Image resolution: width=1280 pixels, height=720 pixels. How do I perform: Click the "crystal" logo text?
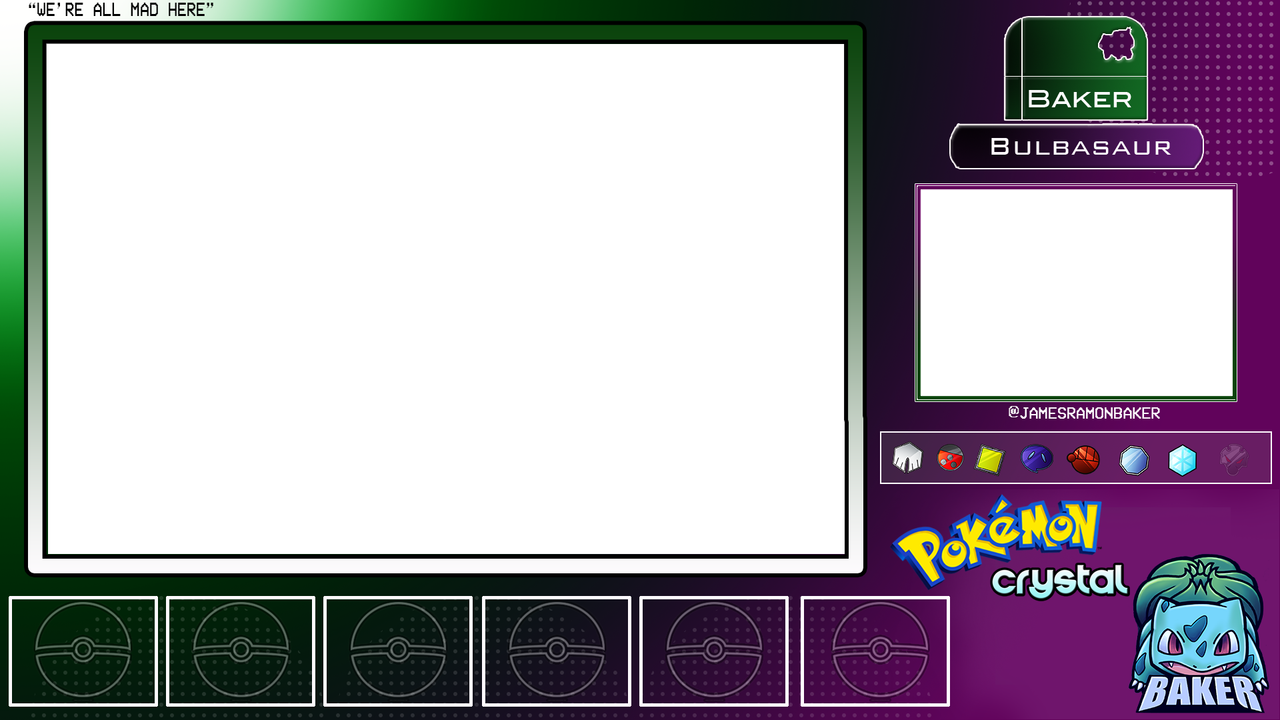1059,580
